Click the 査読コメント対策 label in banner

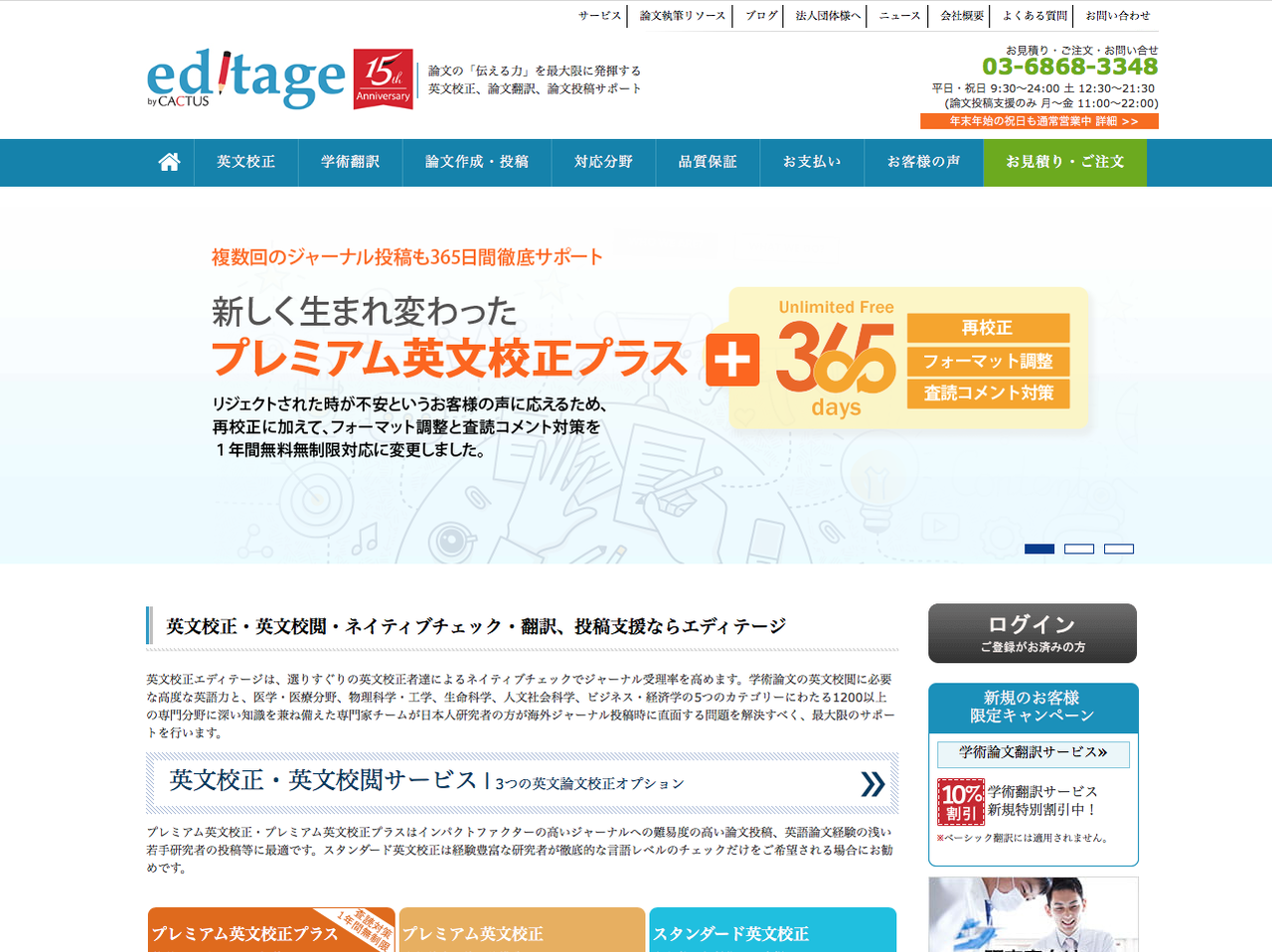pyautogui.click(x=988, y=394)
